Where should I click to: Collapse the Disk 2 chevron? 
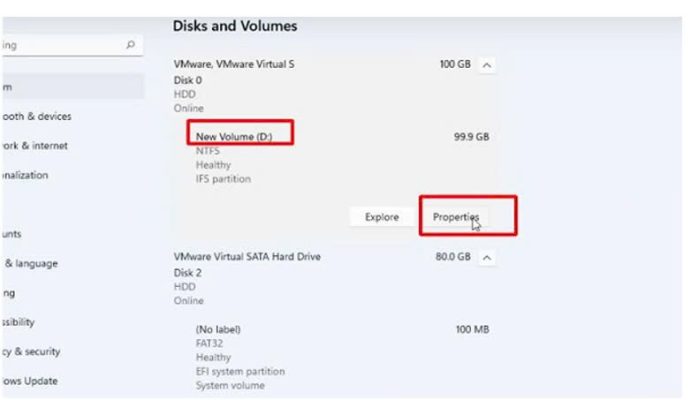487,258
